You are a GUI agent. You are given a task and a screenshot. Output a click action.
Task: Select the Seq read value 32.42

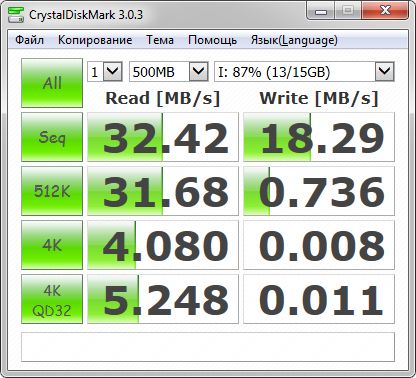click(163, 137)
